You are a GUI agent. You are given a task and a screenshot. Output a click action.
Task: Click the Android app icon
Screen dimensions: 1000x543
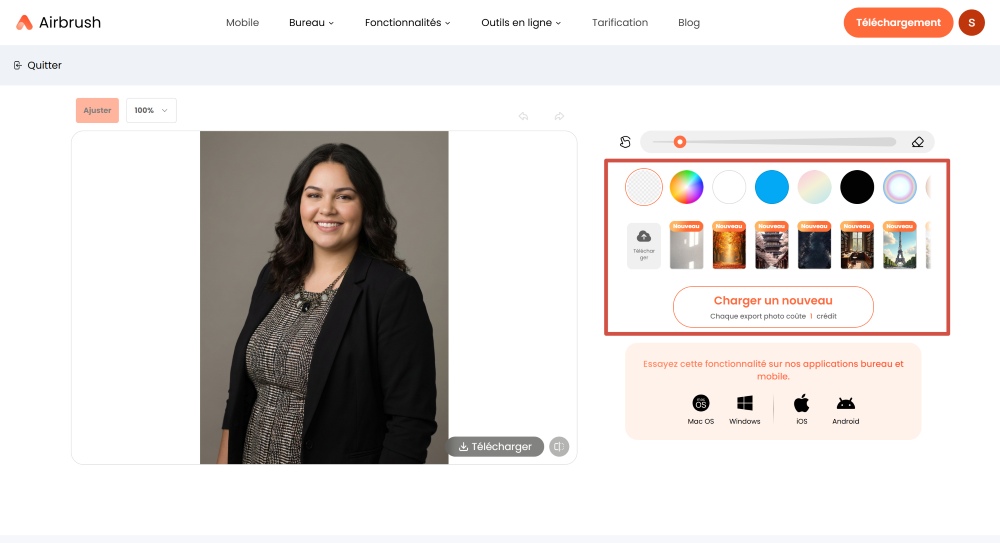845,403
